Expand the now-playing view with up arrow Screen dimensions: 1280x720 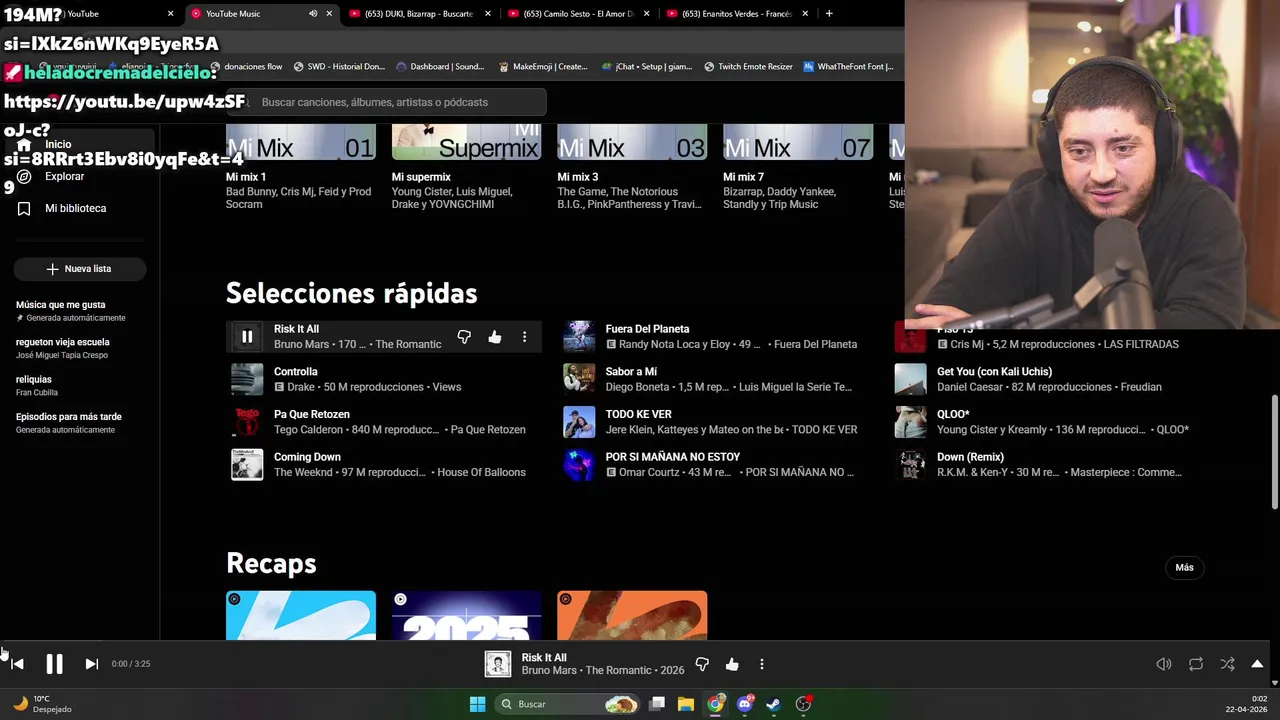1257,664
